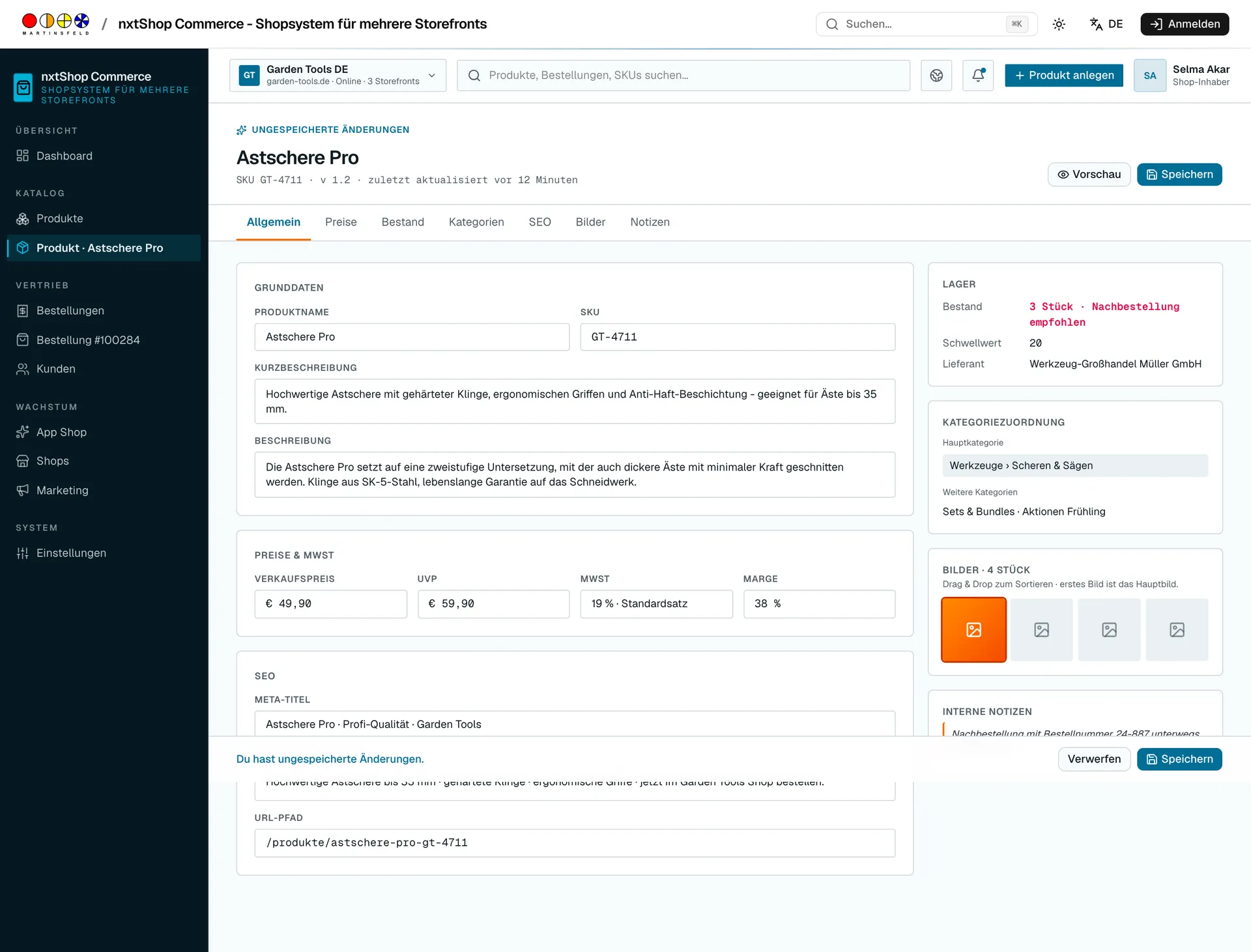Click Verwerfen to discard changes
The image size is (1251, 952).
point(1094,759)
